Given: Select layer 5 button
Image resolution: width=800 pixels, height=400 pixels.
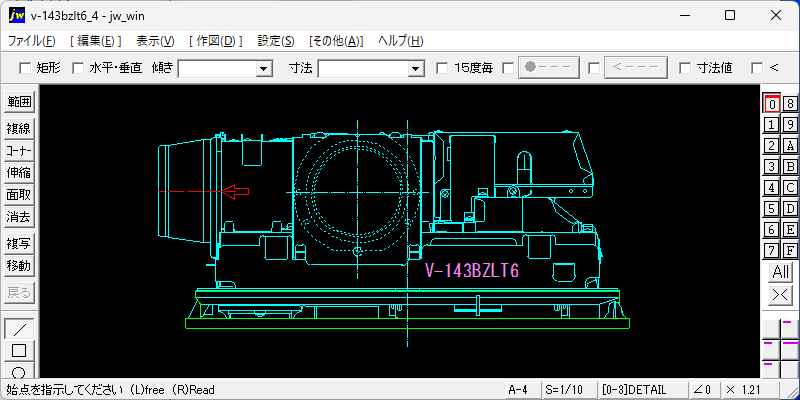Looking at the screenshot, I should click(772, 209).
